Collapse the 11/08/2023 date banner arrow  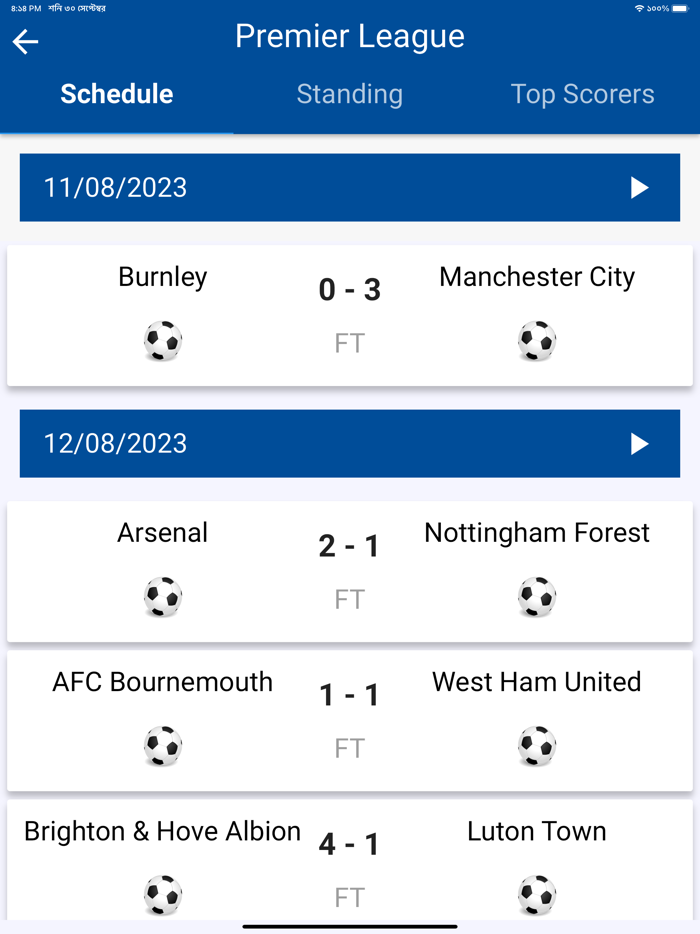tap(637, 187)
